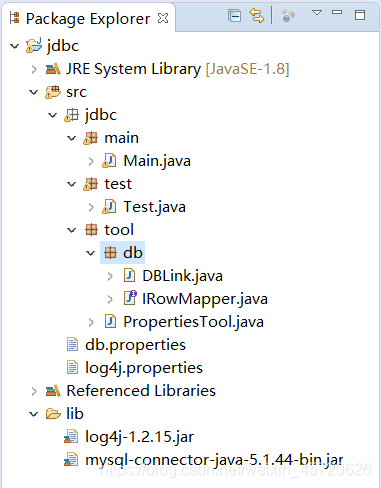Select JRE System Library [JavaSE-1.8] text

coord(178,69)
